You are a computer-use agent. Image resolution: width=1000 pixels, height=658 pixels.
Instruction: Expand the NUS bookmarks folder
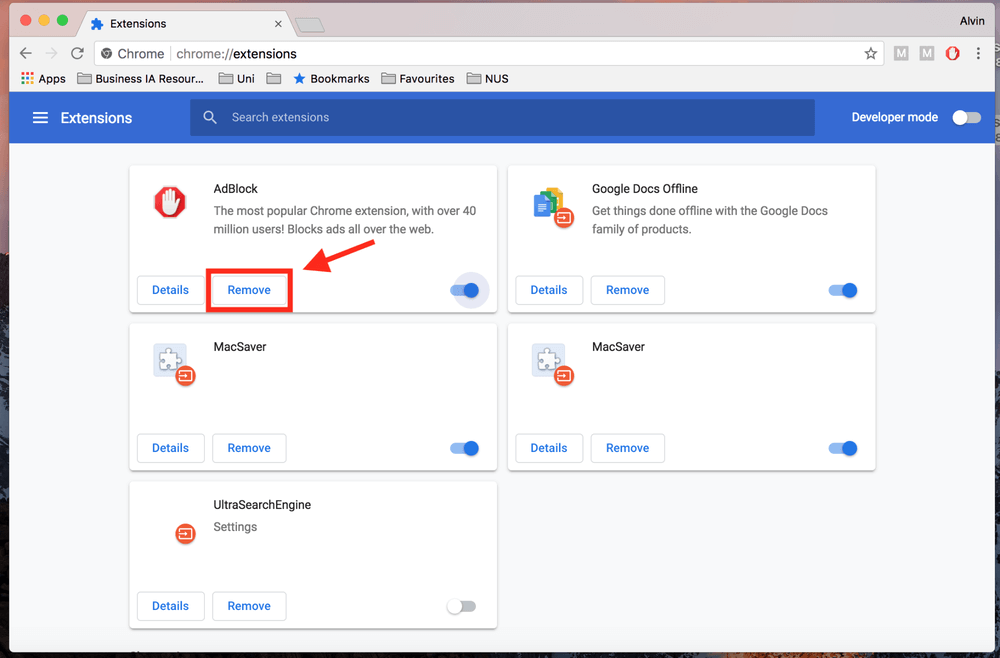point(487,79)
